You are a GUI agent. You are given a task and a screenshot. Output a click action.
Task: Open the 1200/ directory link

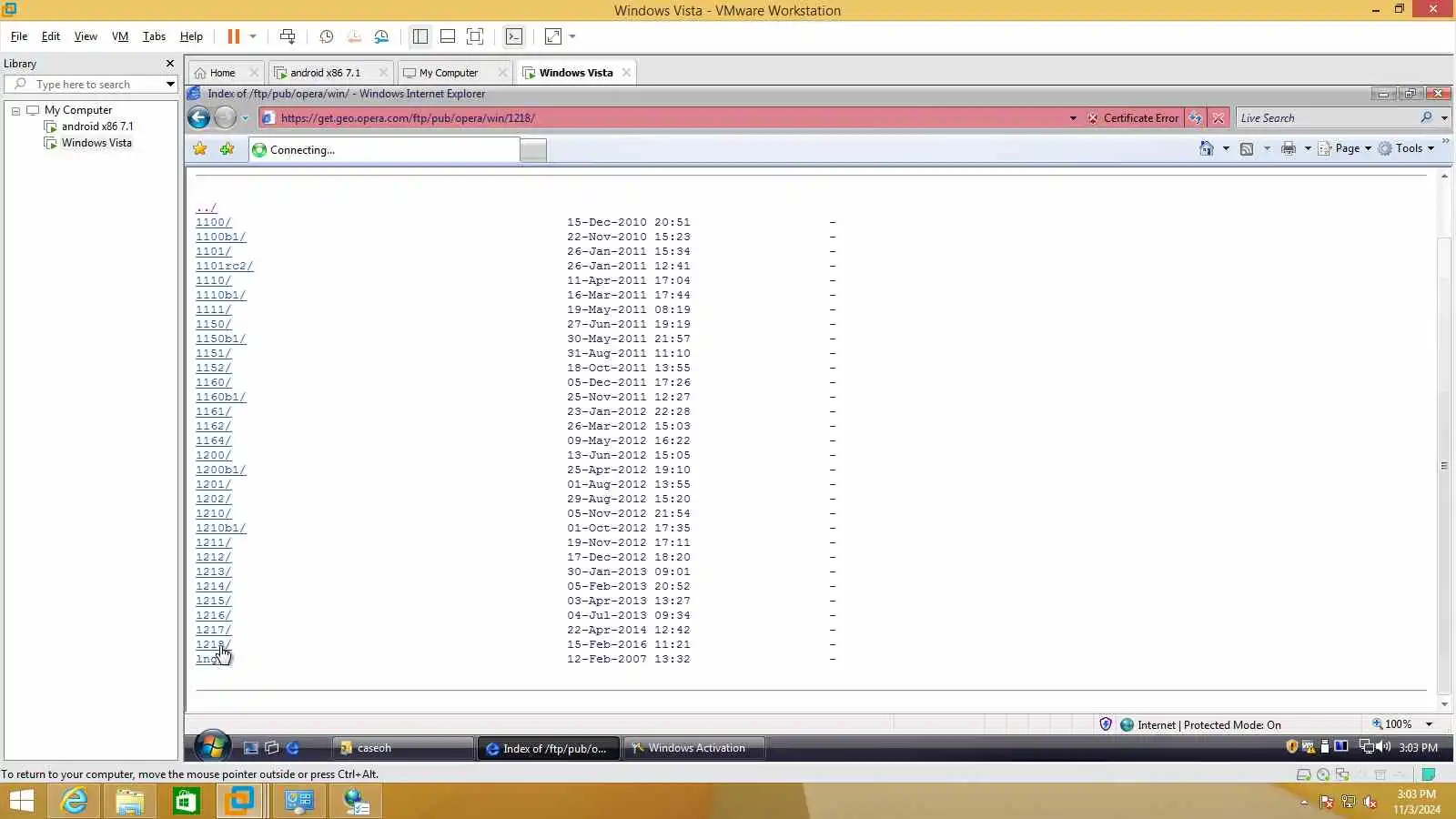214,455
